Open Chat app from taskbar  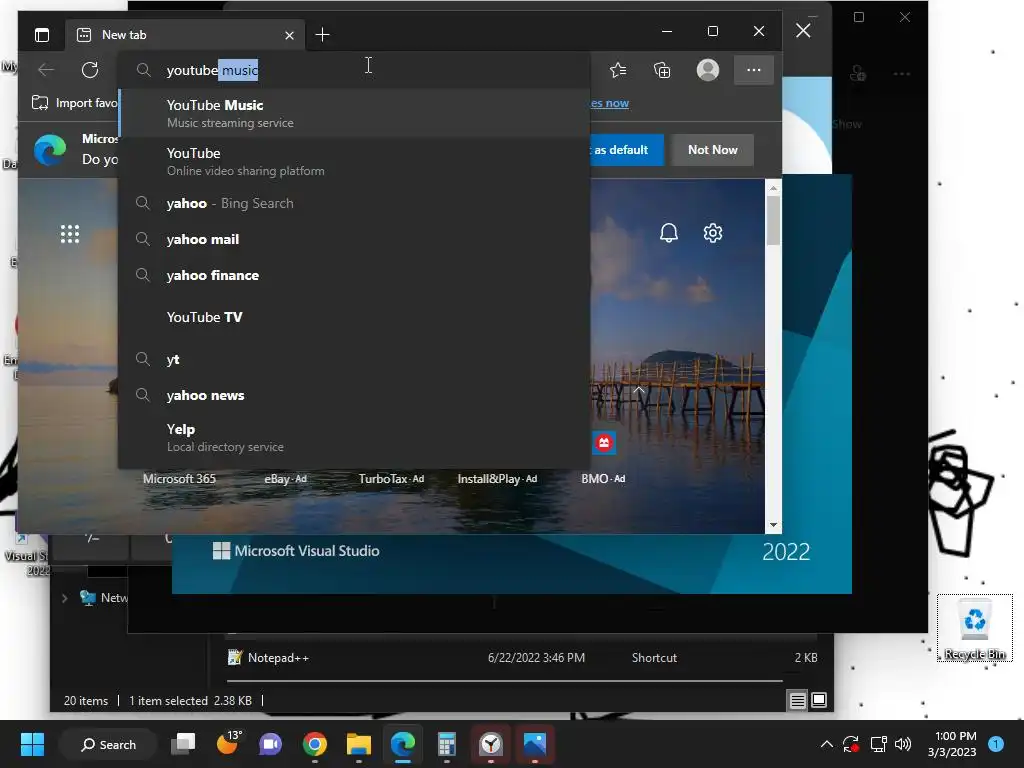pyautogui.click(x=270, y=744)
